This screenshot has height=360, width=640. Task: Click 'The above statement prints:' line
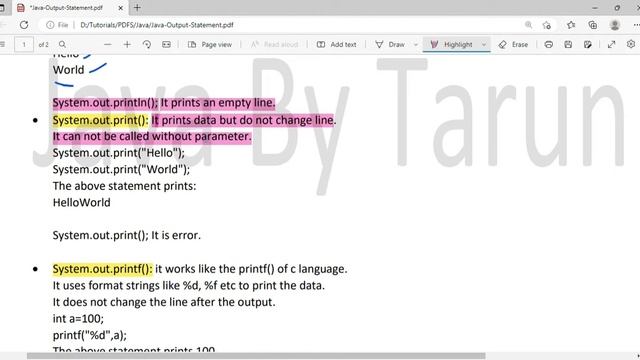point(124,186)
